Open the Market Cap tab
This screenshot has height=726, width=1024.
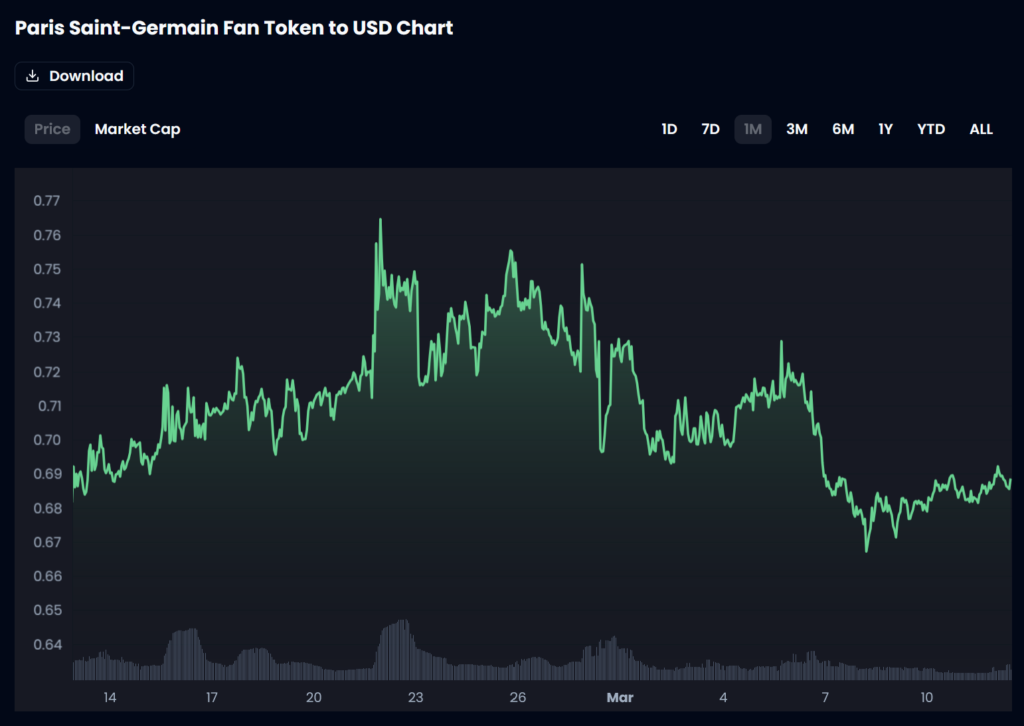tap(137, 129)
